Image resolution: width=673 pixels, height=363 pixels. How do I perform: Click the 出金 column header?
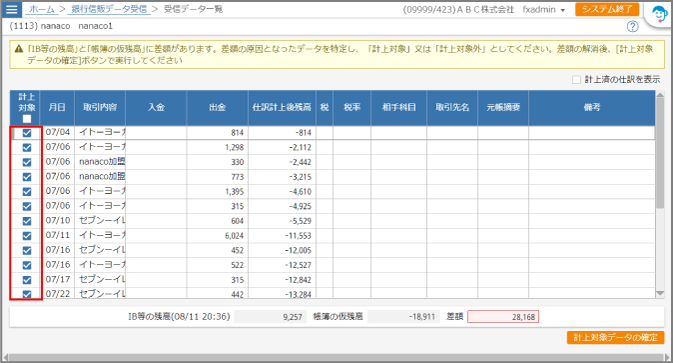tap(217, 108)
